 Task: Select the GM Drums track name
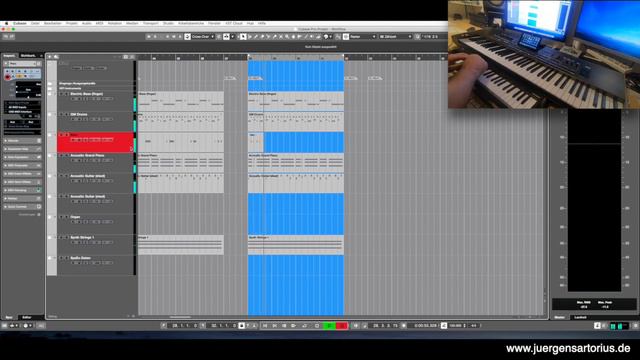click(79, 114)
